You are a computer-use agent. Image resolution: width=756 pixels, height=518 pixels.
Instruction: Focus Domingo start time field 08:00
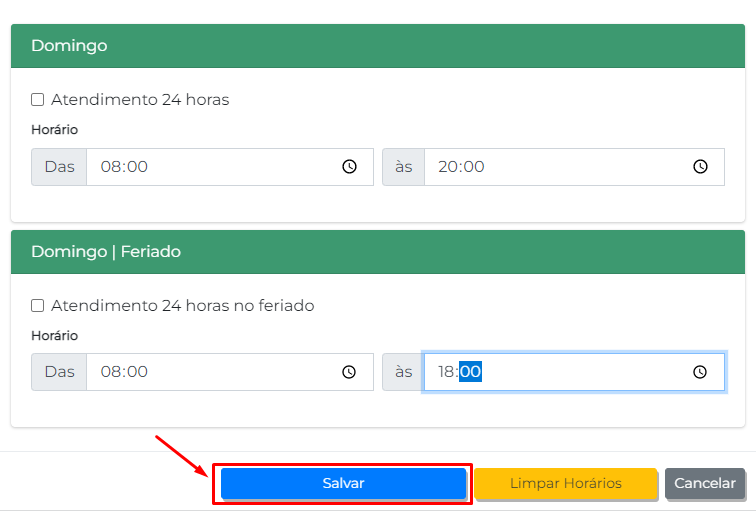tap(200, 167)
